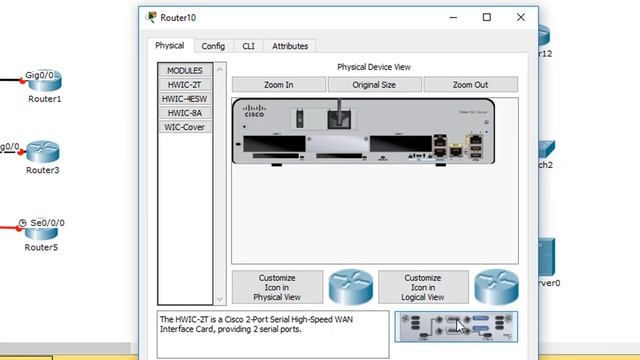This screenshot has height=360, width=640.
Task: Click the module list scroll up arrow
Action: click(x=220, y=69)
